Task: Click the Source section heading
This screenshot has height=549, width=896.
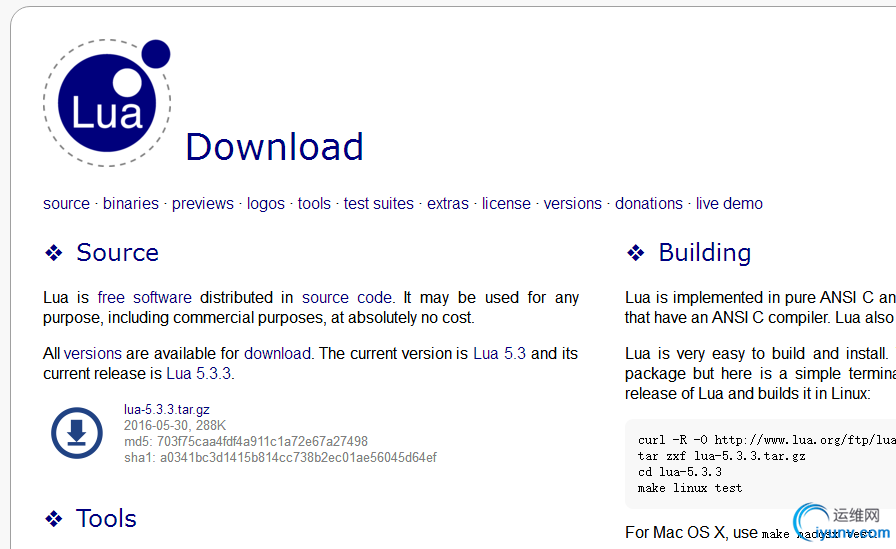Action: [118, 253]
